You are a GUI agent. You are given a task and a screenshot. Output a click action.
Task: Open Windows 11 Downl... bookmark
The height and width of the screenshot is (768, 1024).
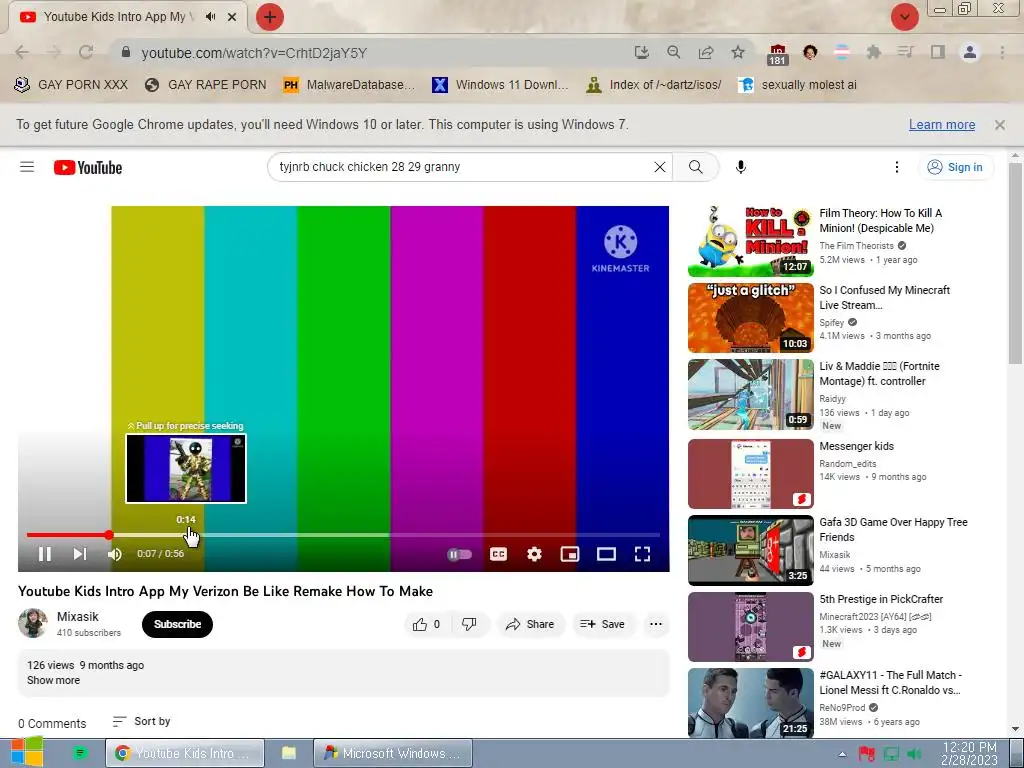click(x=500, y=85)
